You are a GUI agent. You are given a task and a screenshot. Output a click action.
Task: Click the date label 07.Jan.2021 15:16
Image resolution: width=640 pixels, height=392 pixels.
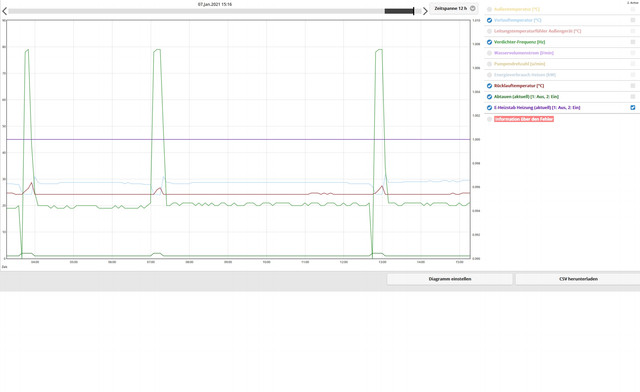coord(215,4)
